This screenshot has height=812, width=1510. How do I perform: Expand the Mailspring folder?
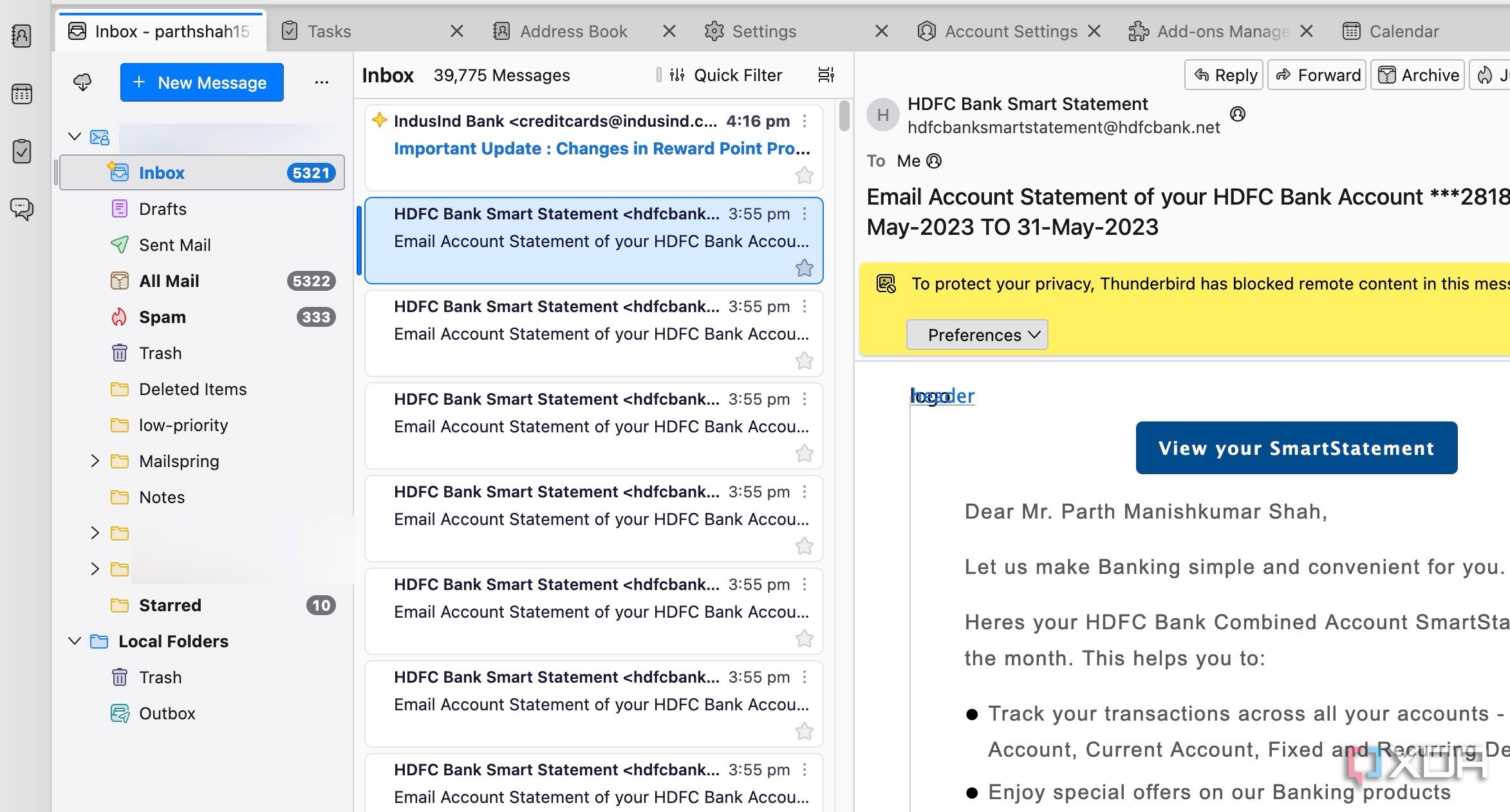point(95,461)
